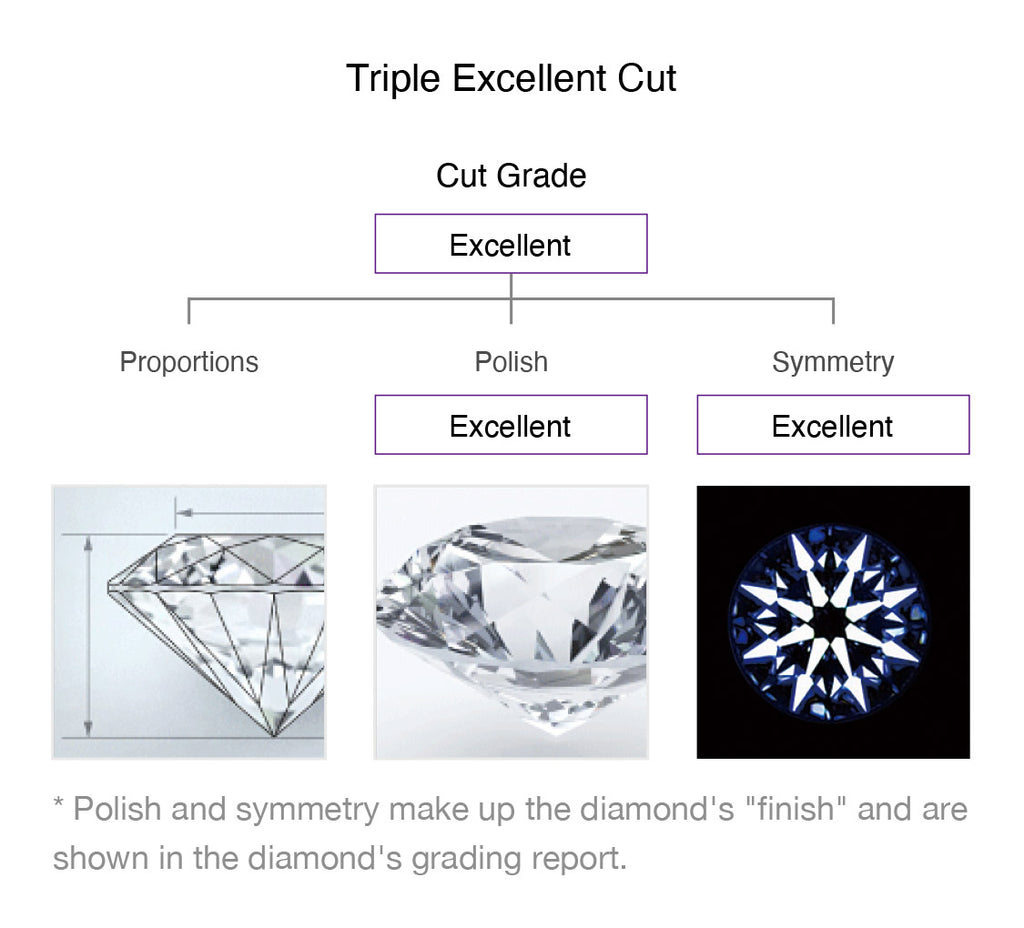Click the quoted word "finish" in footnote

click(795, 809)
